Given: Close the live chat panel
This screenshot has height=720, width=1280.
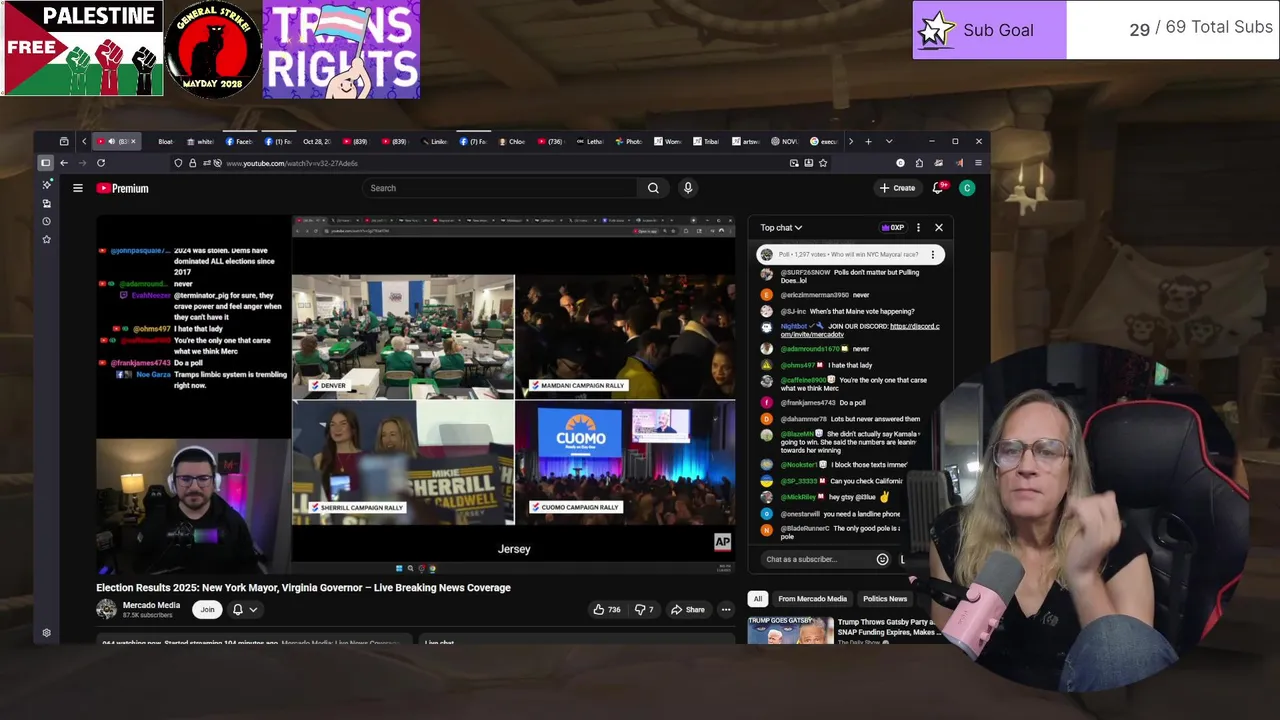Looking at the screenshot, I should [939, 228].
